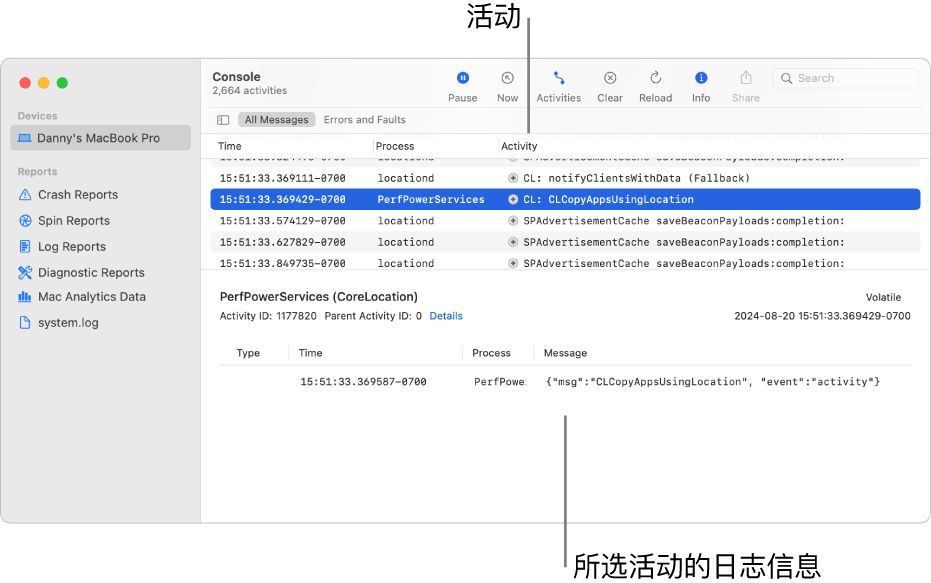Open Spin Reports in the sidebar
This screenshot has width=931, height=583.
[74, 221]
